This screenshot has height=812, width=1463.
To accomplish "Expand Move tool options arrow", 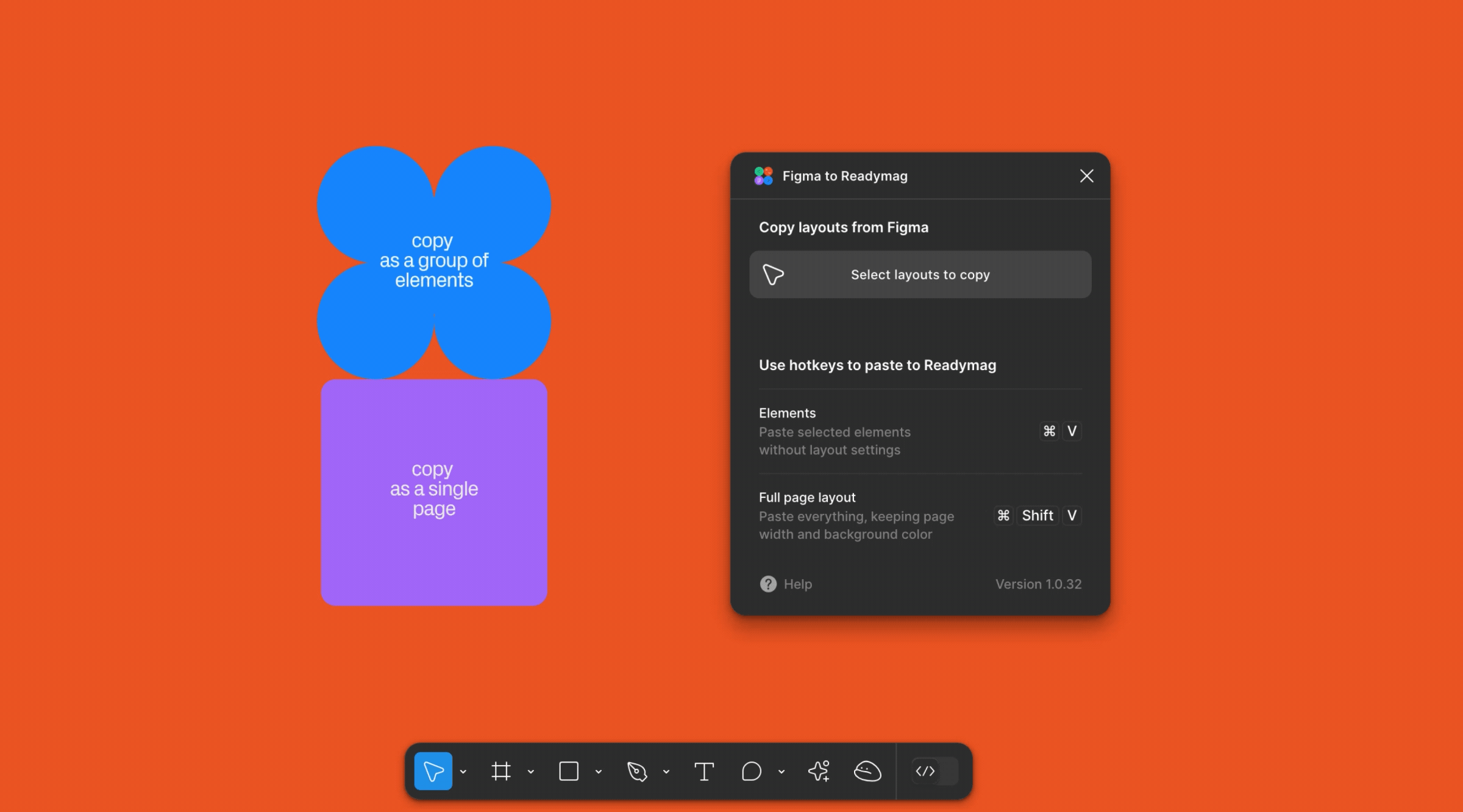I will tap(463, 772).
